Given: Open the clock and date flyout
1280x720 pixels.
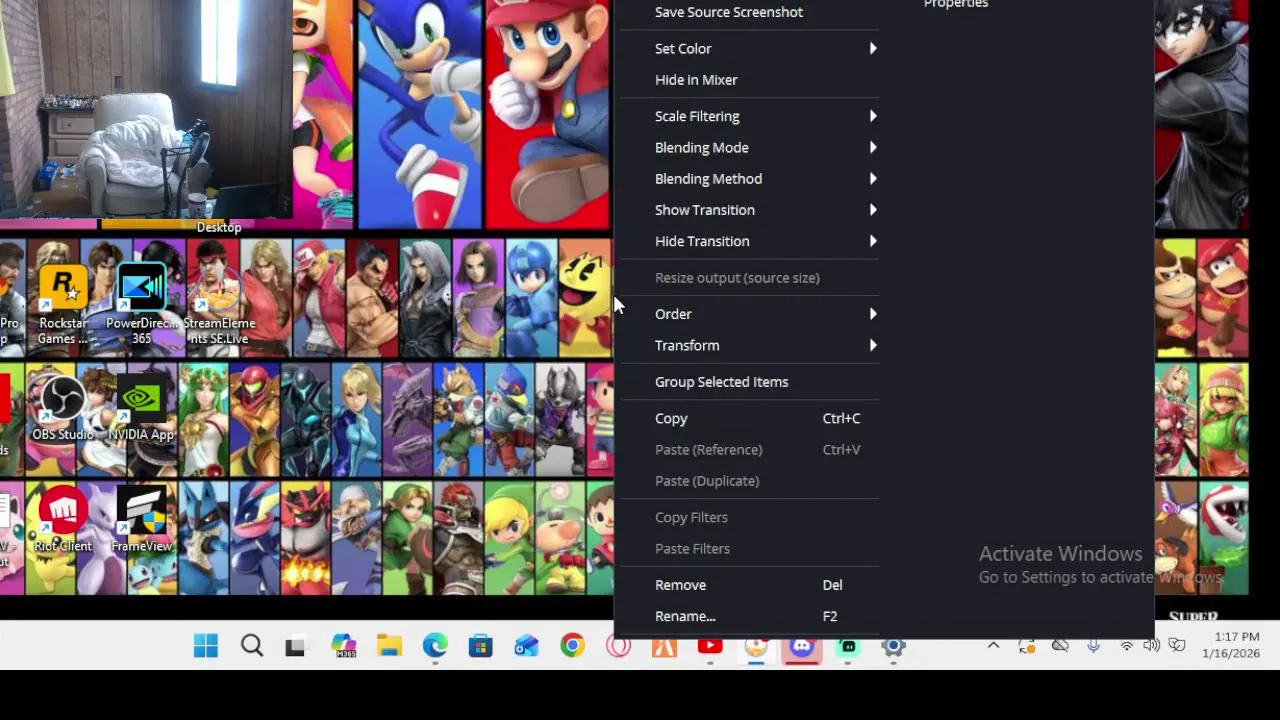Looking at the screenshot, I should point(1230,645).
